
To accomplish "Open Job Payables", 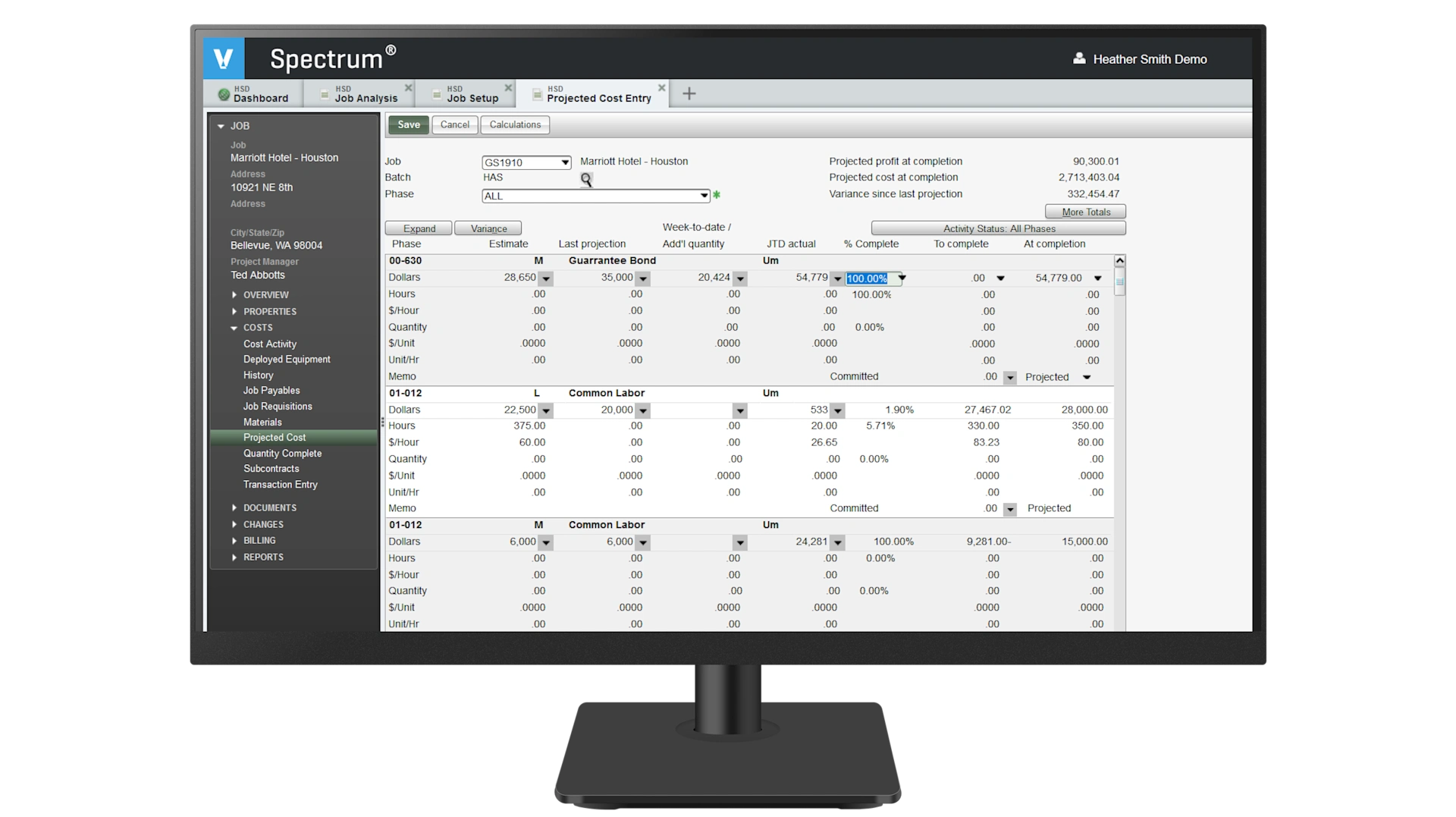I will coord(271,390).
